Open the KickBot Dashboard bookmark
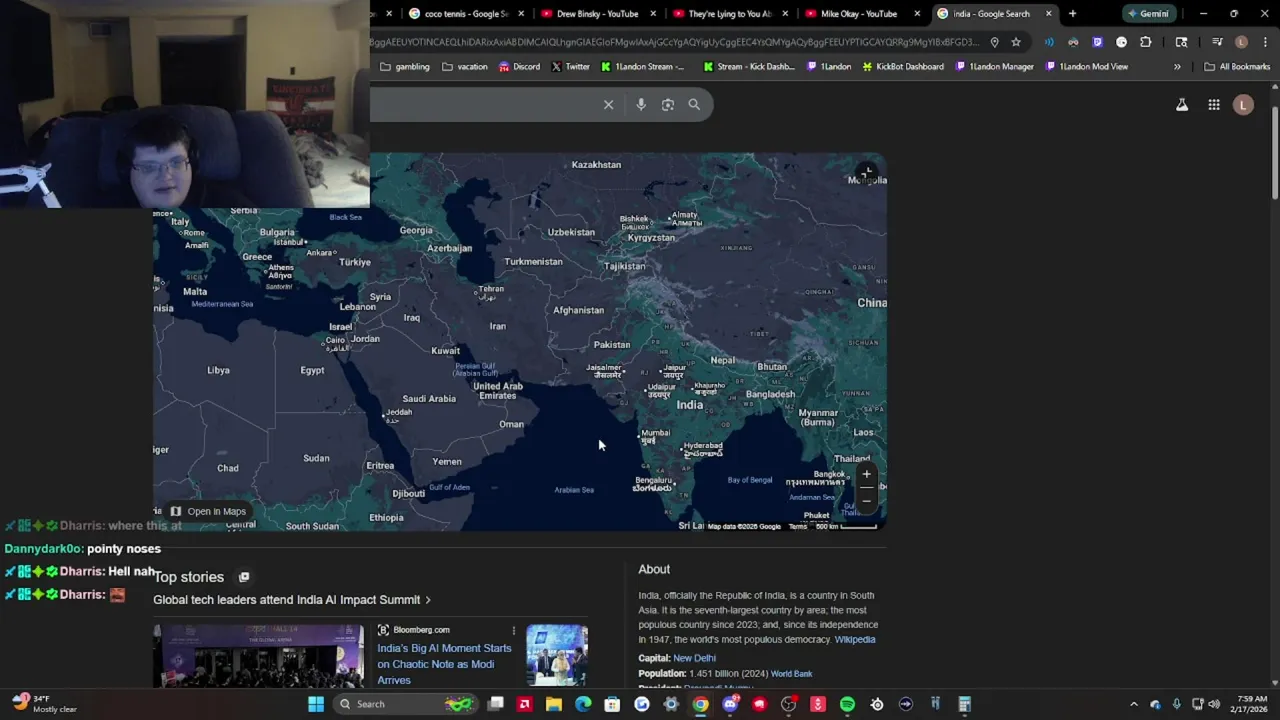The height and width of the screenshot is (720, 1280). [x=902, y=67]
